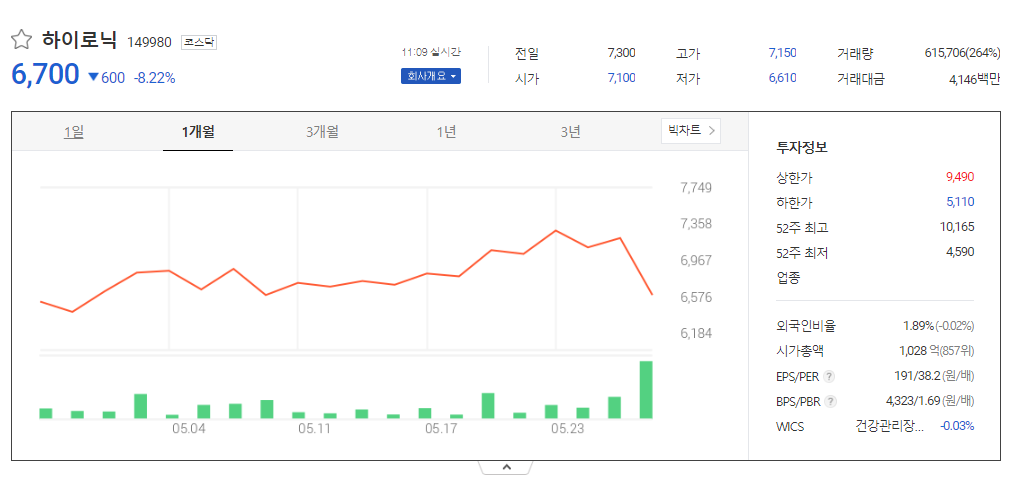Click the 6,184 price axis label

coord(696,334)
